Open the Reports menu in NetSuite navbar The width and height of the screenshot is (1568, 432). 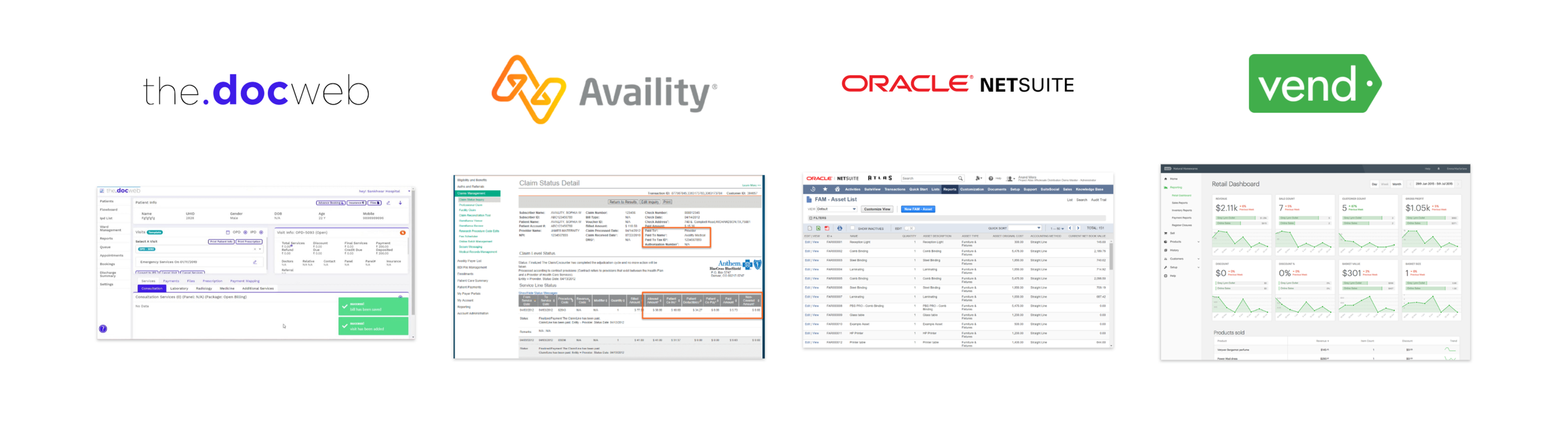950,189
